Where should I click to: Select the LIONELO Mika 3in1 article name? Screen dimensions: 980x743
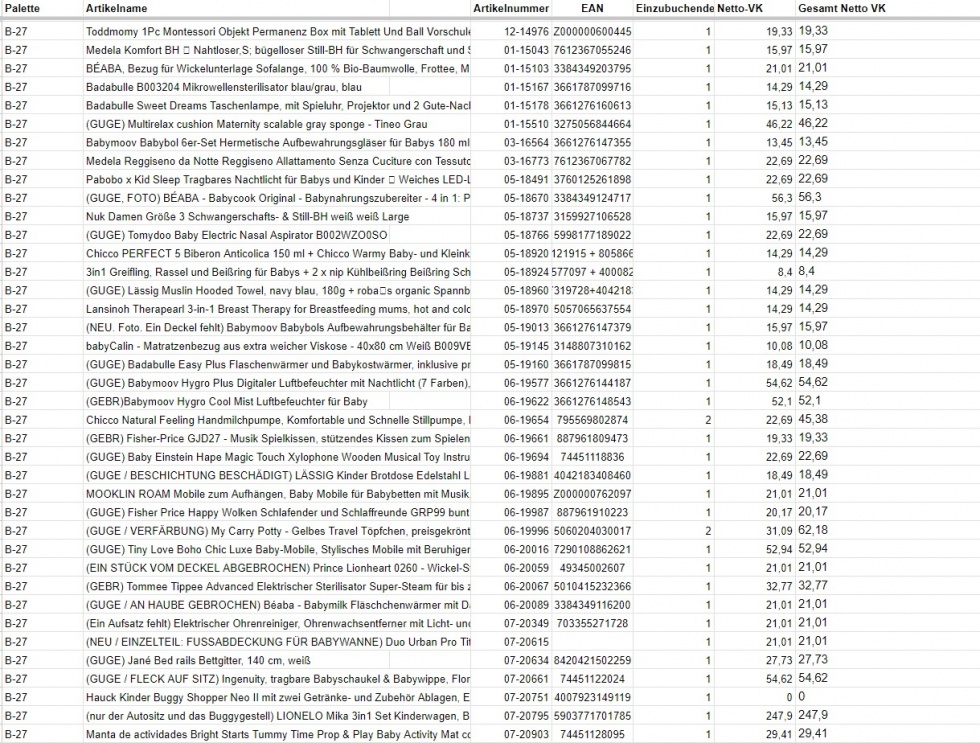coord(278,716)
